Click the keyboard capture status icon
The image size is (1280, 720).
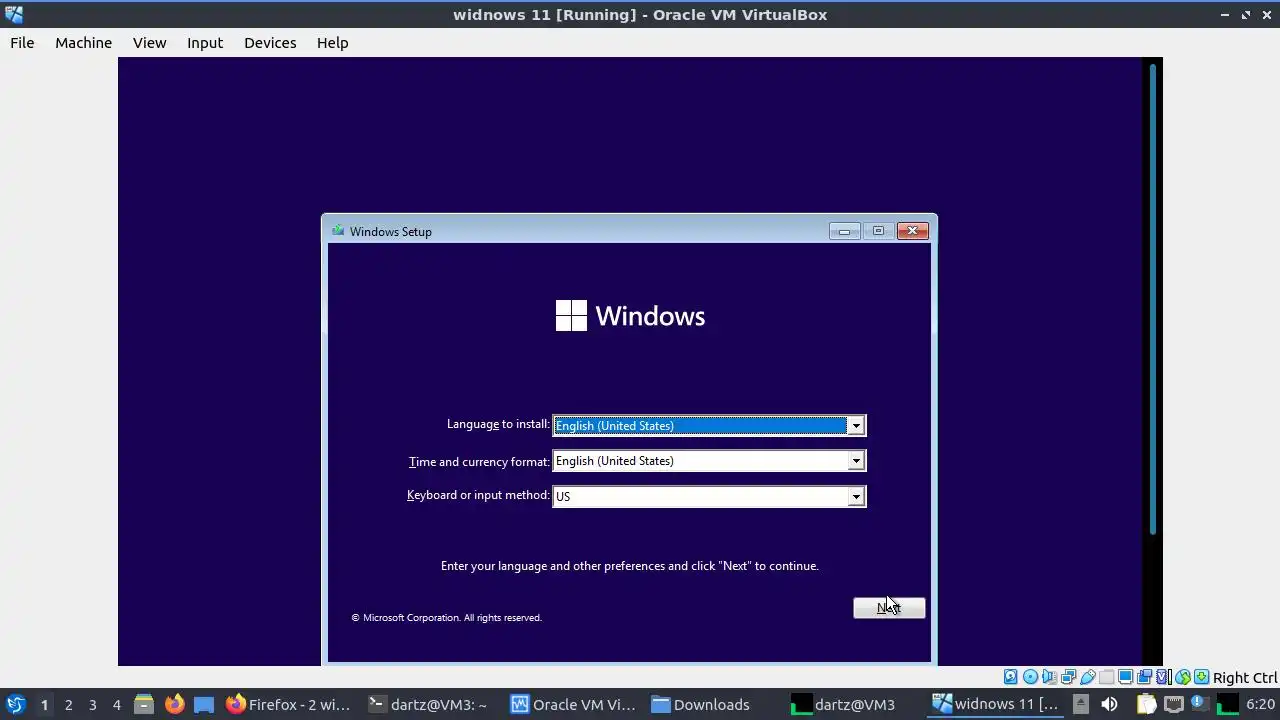(1201, 677)
